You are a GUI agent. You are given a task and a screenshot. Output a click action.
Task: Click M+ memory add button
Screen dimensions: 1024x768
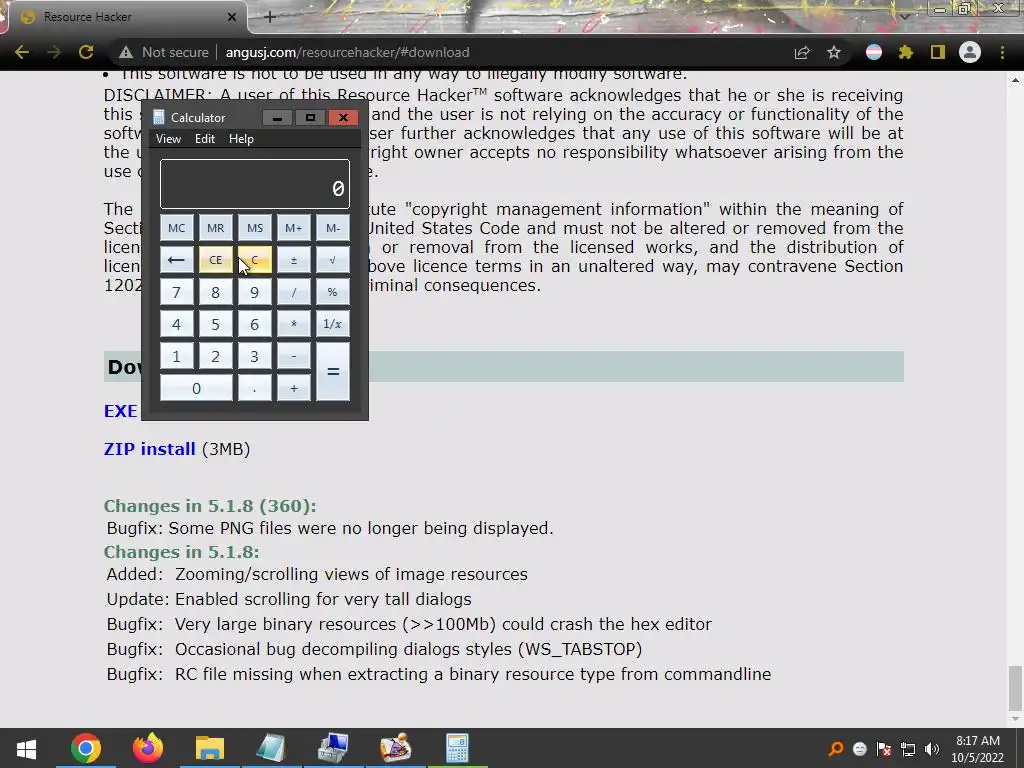294,228
